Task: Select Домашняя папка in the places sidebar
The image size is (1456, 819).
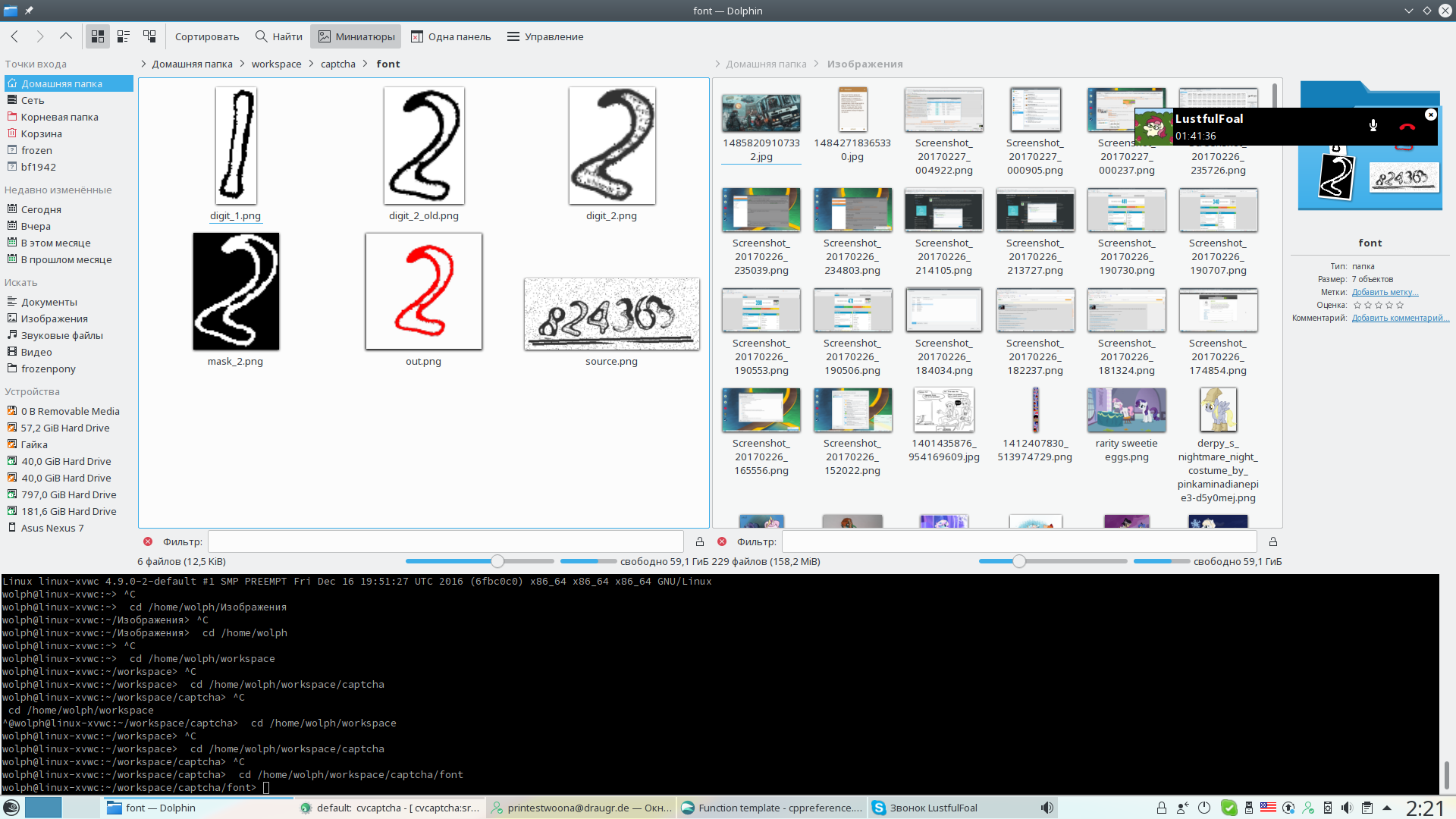Action: pos(69,83)
